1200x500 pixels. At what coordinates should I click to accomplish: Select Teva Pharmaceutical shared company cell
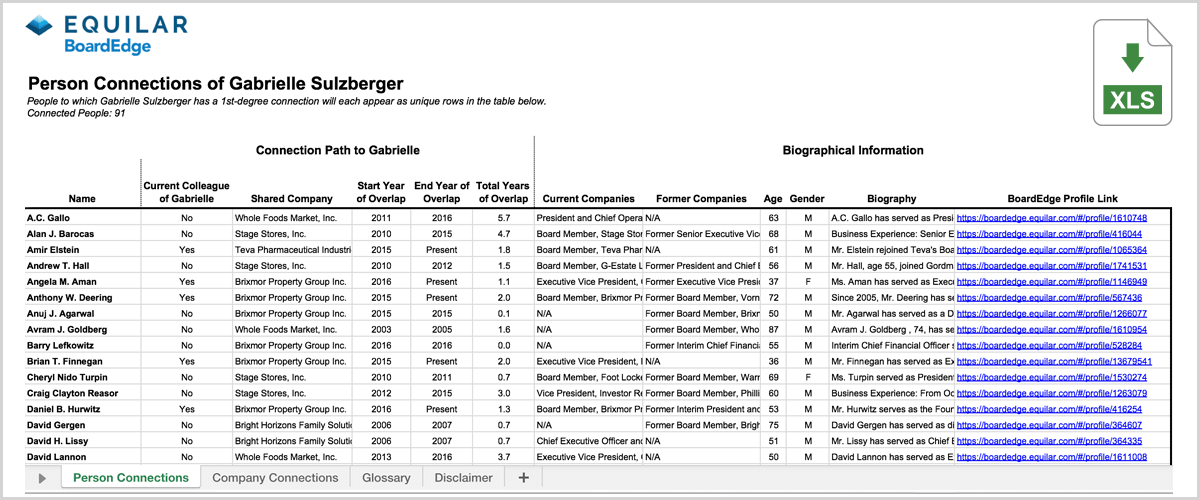(292, 249)
